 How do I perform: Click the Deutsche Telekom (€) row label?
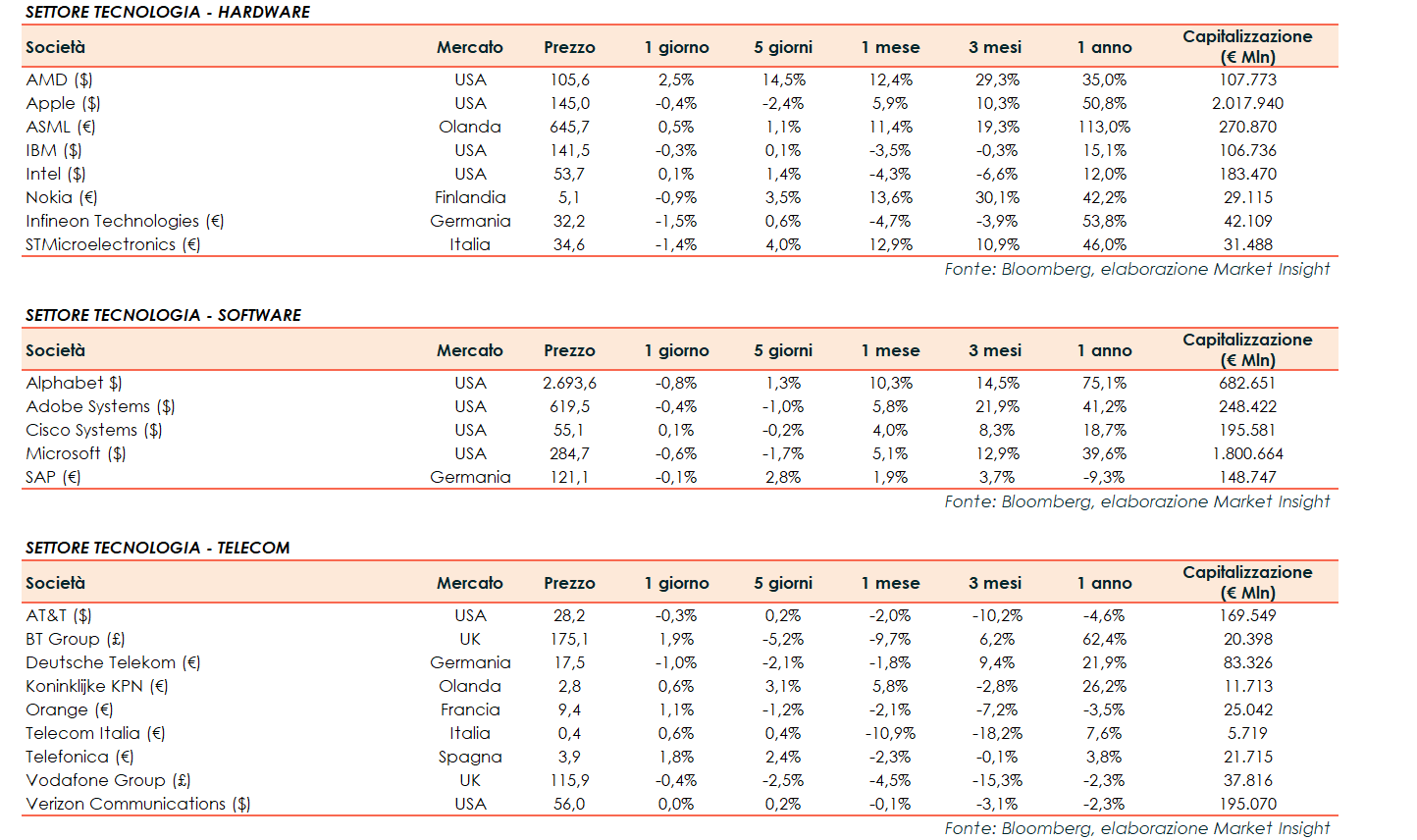click(x=113, y=662)
